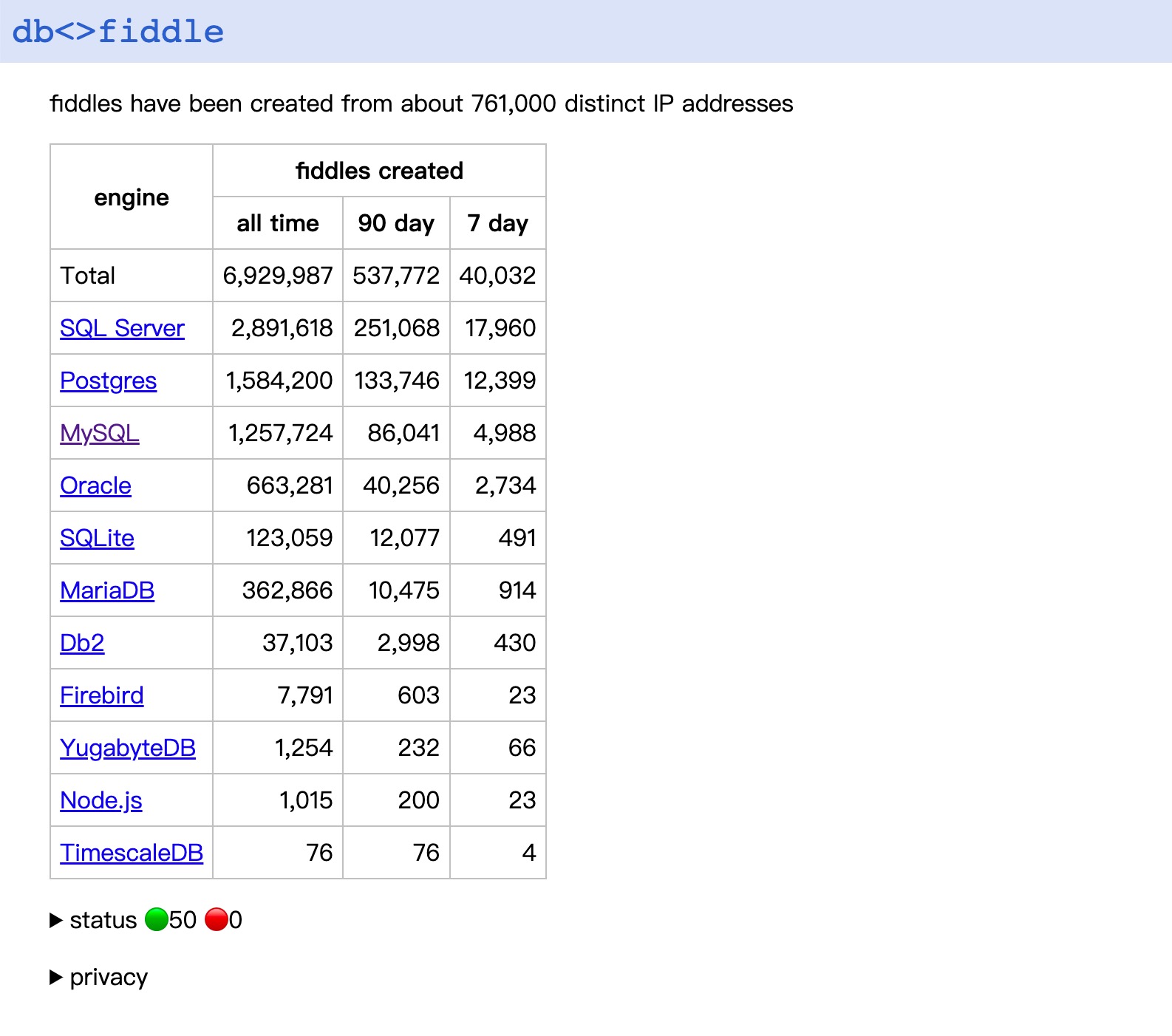Viewport: 1172px width, 1036px height.
Task: Click the total all-time value 6,929,987
Action: point(278,276)
